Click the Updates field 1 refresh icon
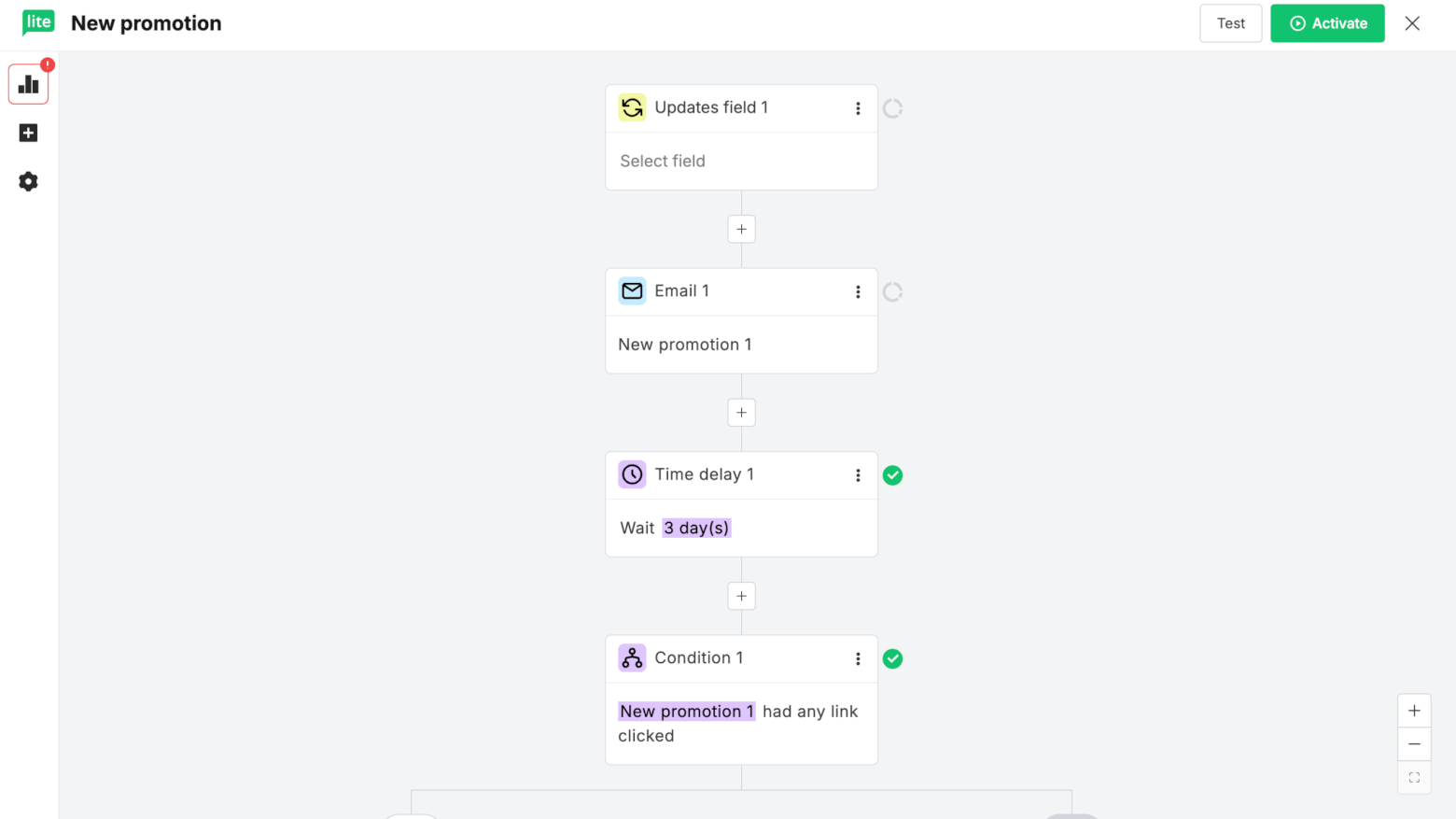Viewport: 1456px width, 819px height. [x=632, y=107]
